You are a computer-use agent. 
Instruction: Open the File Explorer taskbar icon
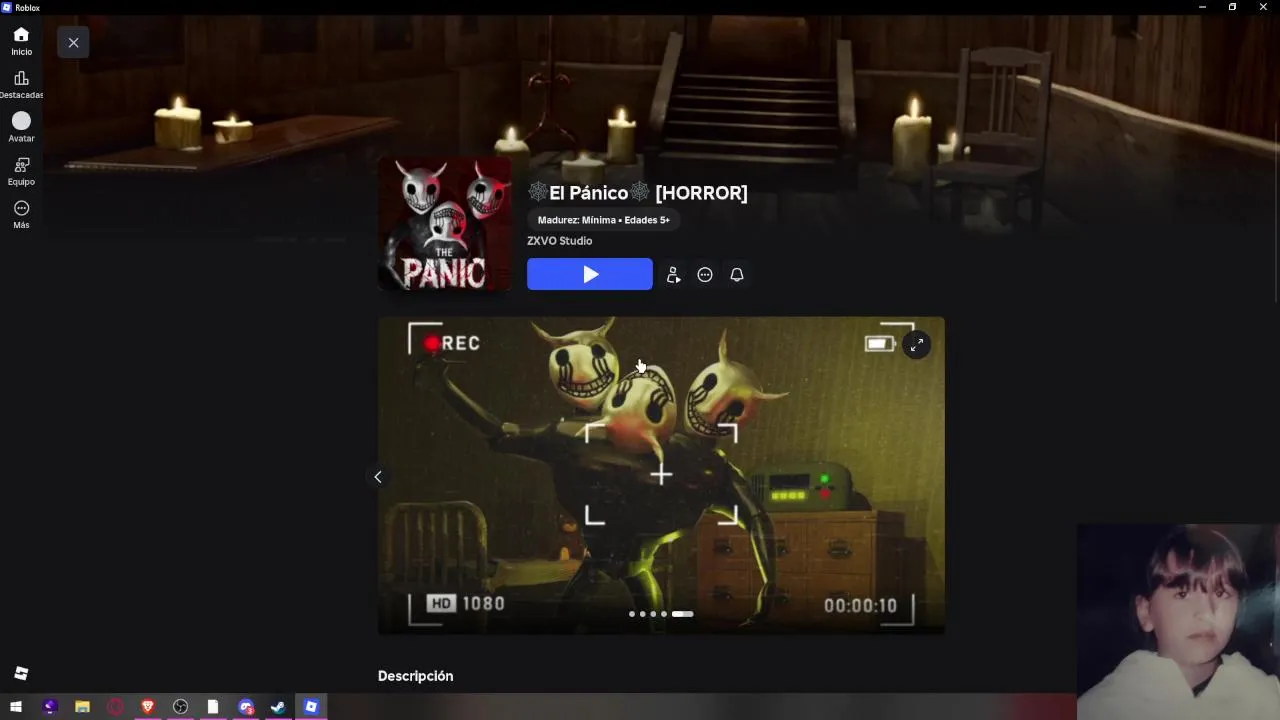coord(82,707)
